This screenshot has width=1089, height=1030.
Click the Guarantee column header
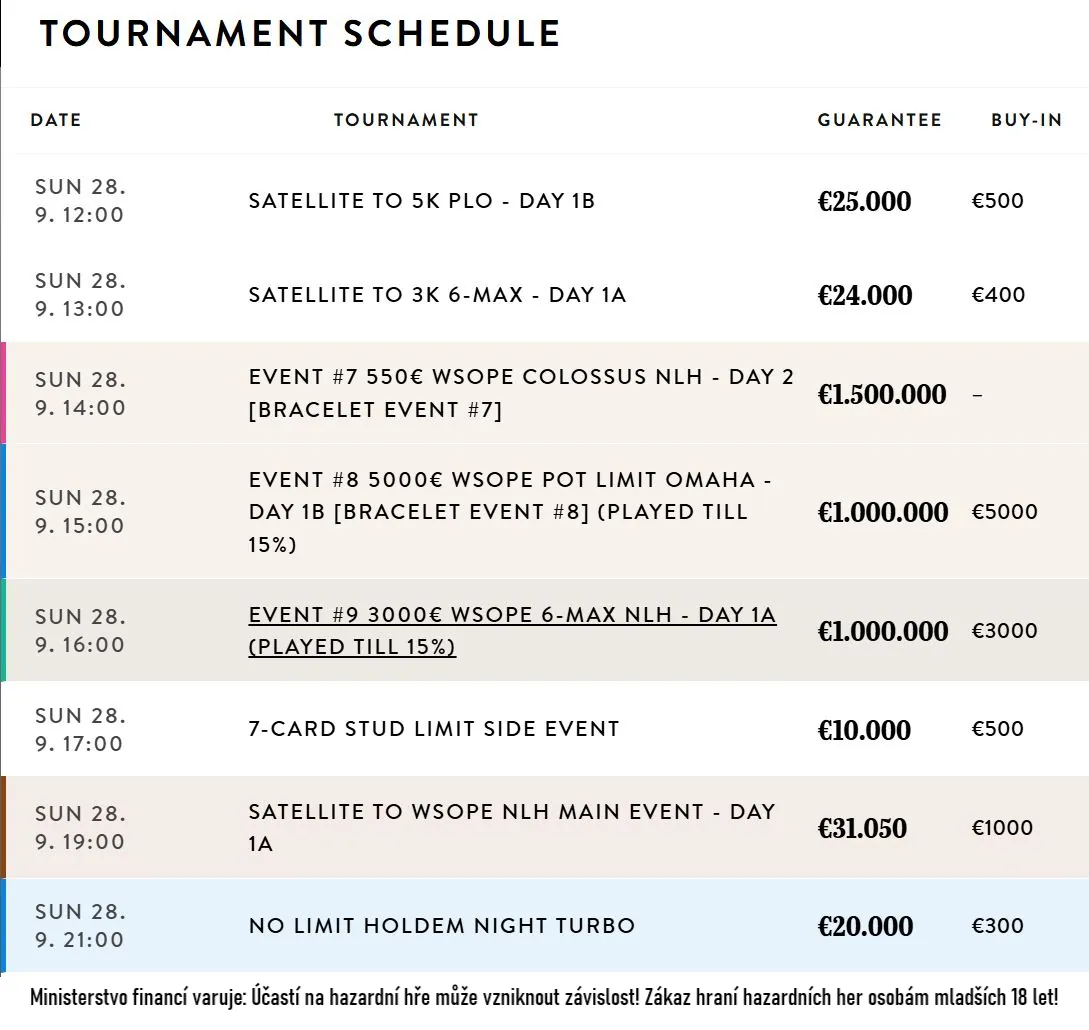[x=879, y=120]
